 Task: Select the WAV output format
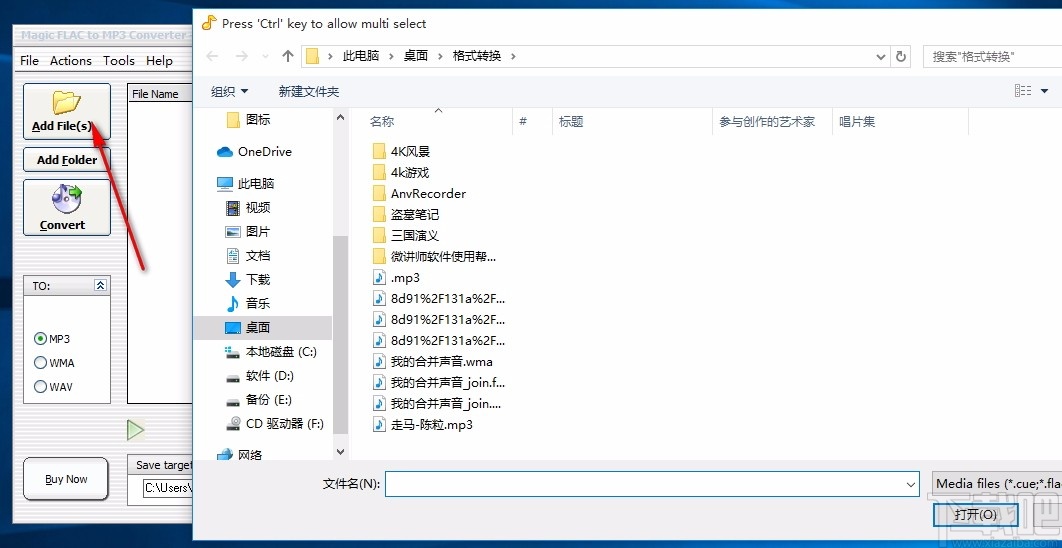tap(53, 387)
